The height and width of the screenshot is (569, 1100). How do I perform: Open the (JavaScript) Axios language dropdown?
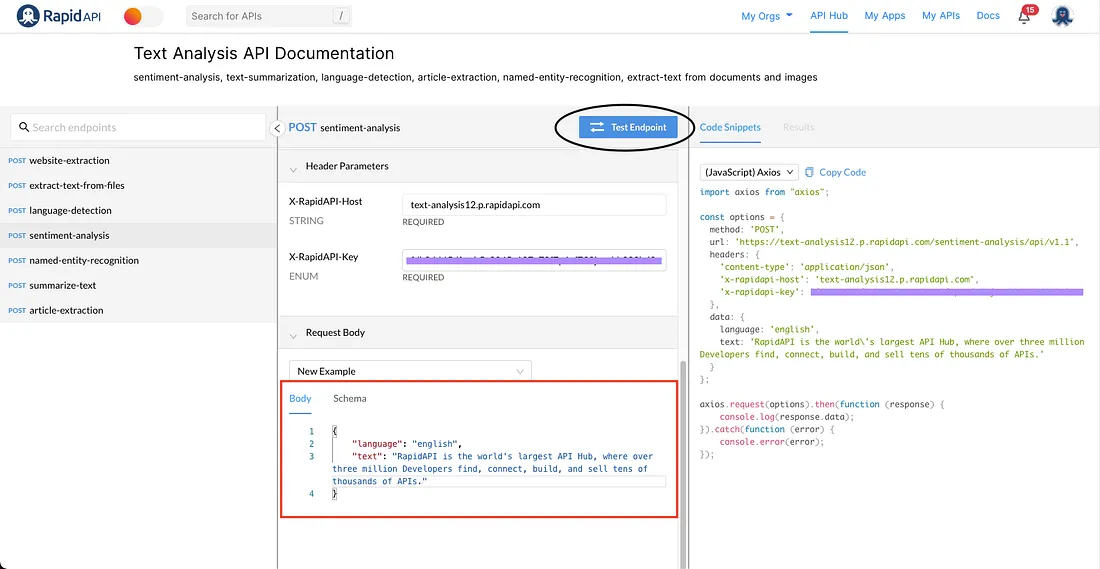(749, 172)
